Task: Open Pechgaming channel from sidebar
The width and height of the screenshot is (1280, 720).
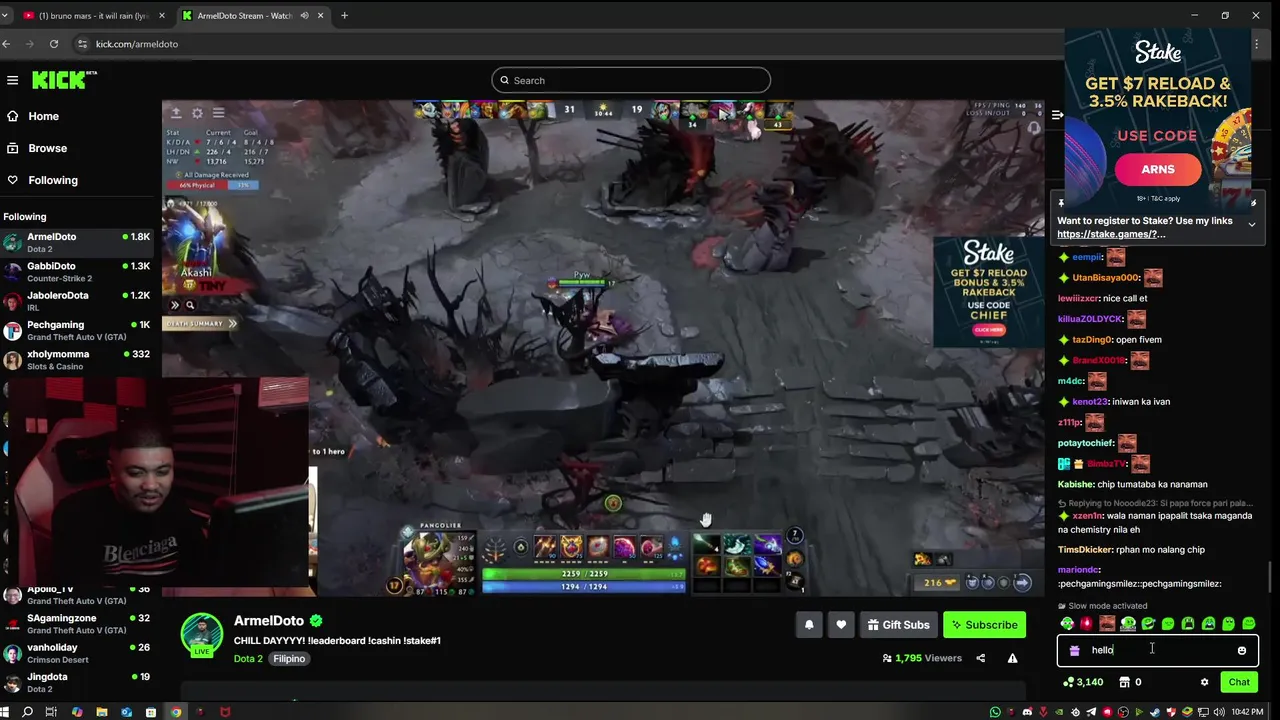Action: [78, 330]
